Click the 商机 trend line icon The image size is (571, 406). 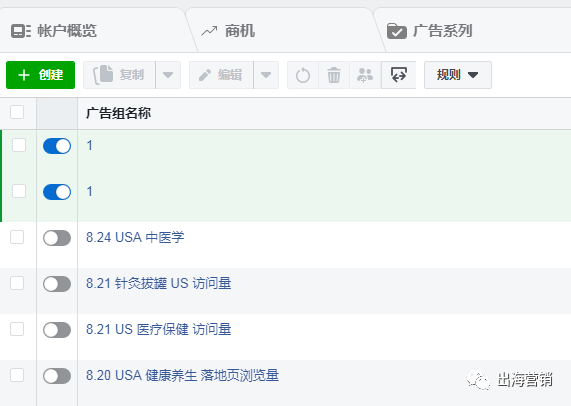pyautogui.click(x=209, y=31)
